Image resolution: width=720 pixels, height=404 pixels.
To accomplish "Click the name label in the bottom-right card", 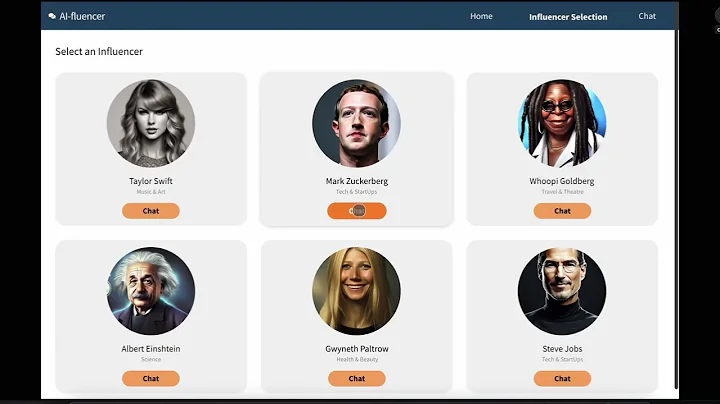I will click(x=562, y=348).
